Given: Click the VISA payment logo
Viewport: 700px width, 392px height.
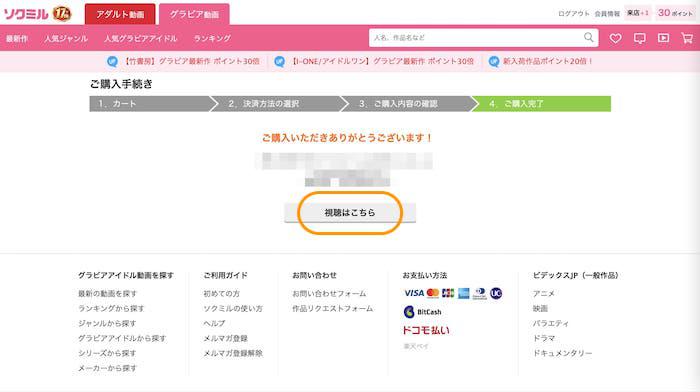Looking at the screenshot, I should (x=414, y=293).
